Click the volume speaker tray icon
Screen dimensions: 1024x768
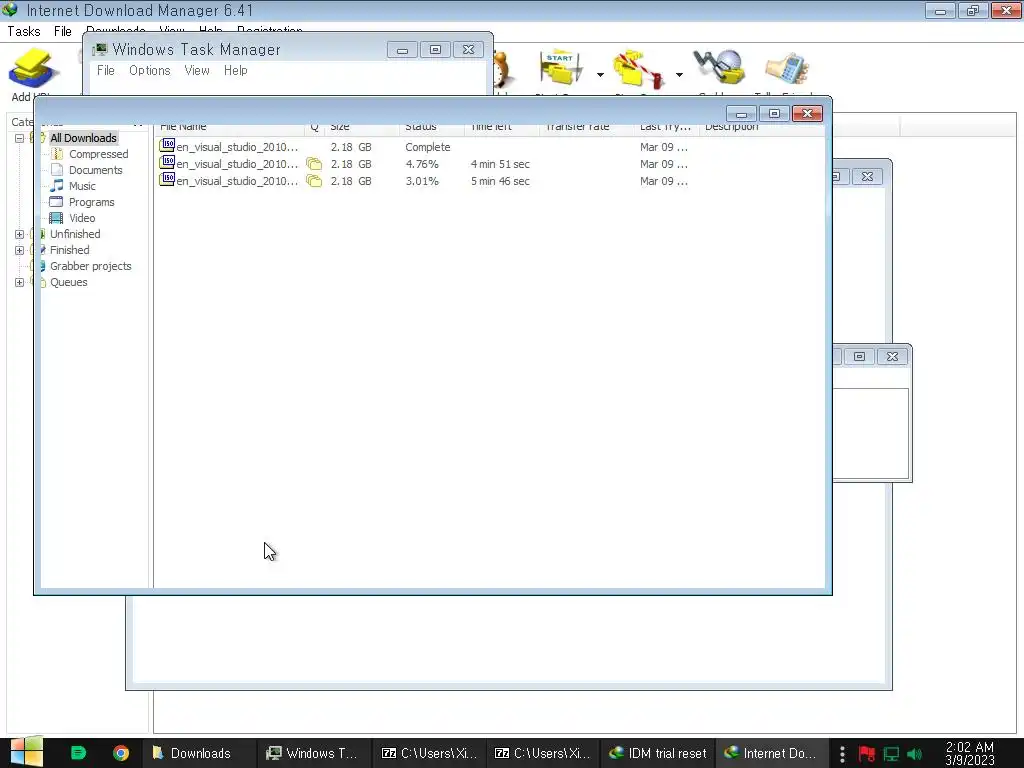[915, 754]
